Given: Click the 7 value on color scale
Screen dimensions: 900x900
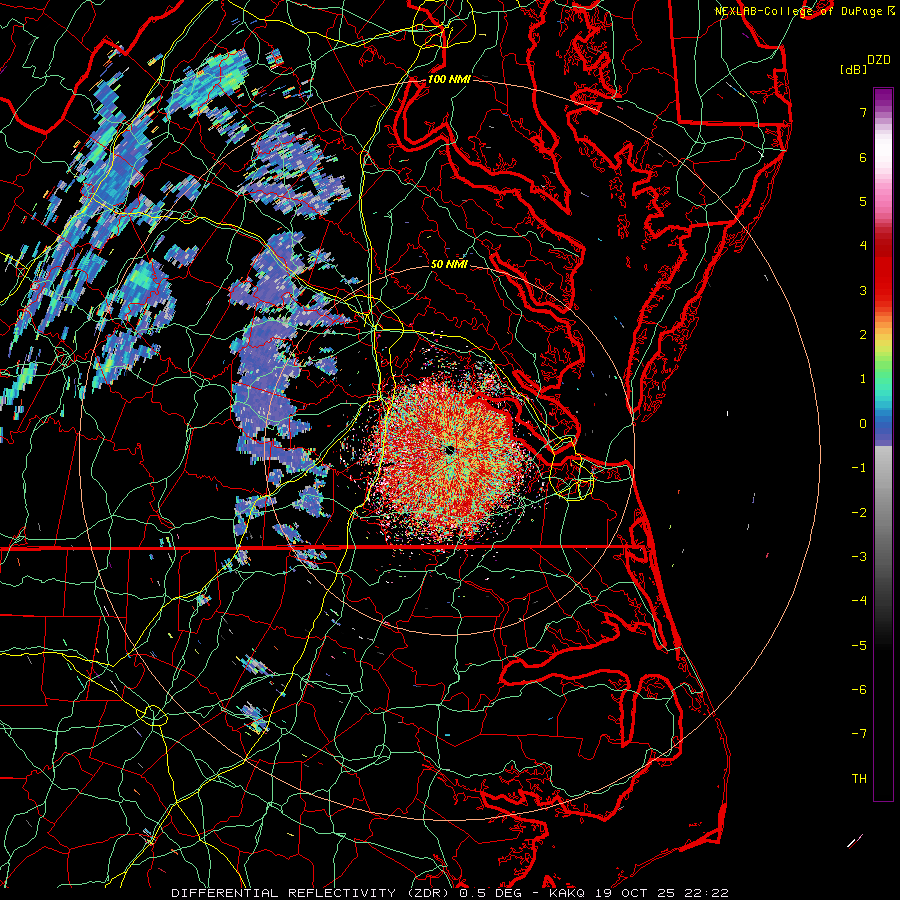Looking at the screenshot, I should [x=863, y=112].
